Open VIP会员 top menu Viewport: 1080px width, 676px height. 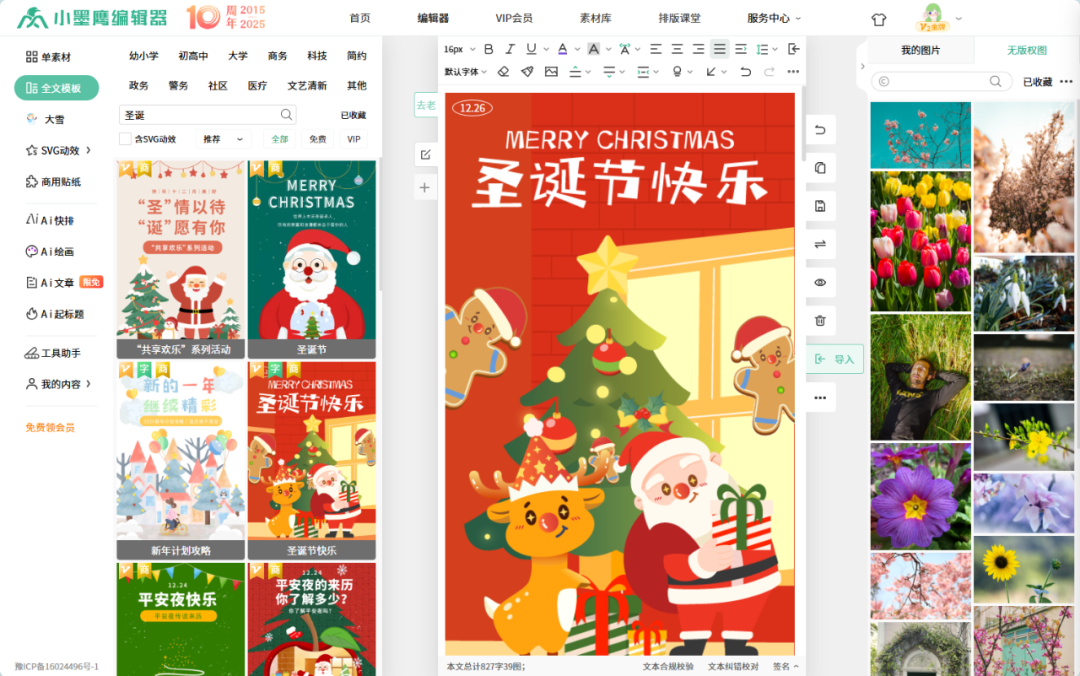[514, 18]
